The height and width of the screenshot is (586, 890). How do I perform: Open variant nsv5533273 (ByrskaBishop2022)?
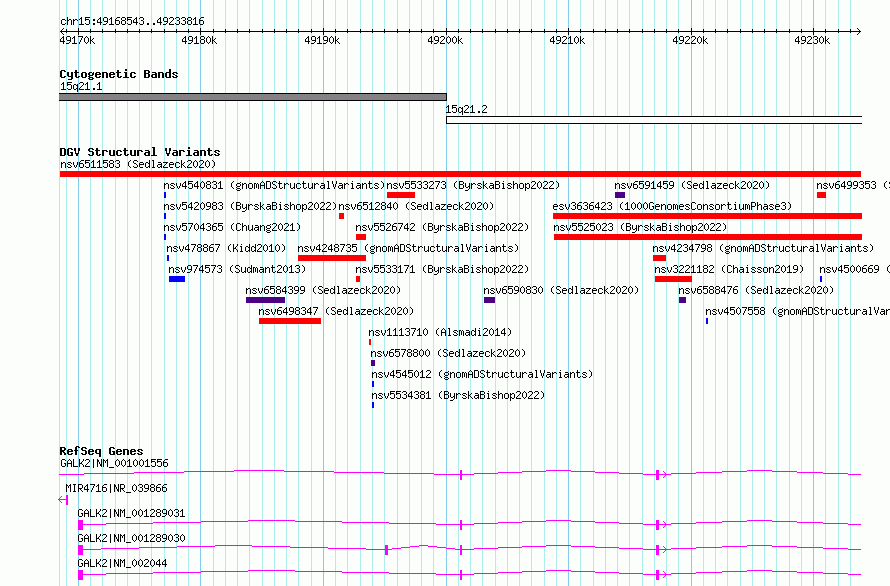473,185
